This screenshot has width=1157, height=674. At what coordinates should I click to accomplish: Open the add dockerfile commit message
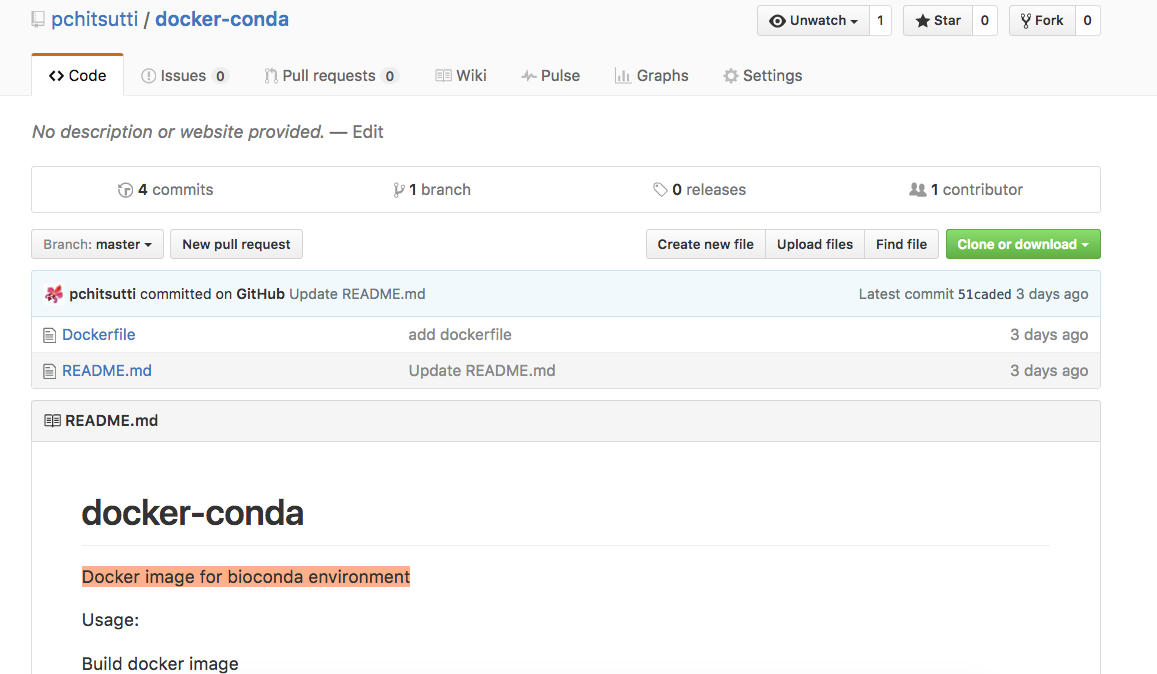click(x=460, y=334)
